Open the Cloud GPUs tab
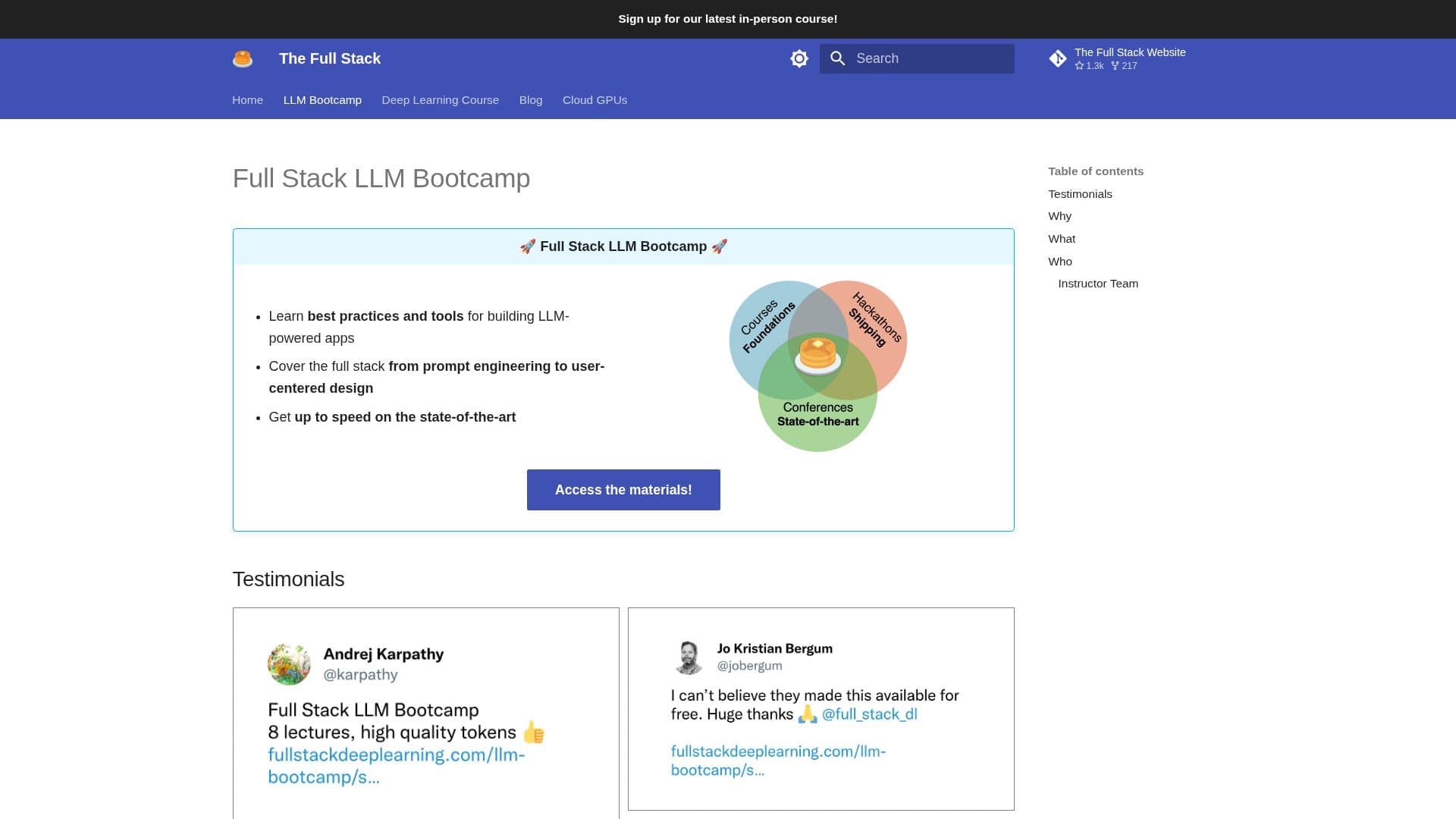 [595, 100]
